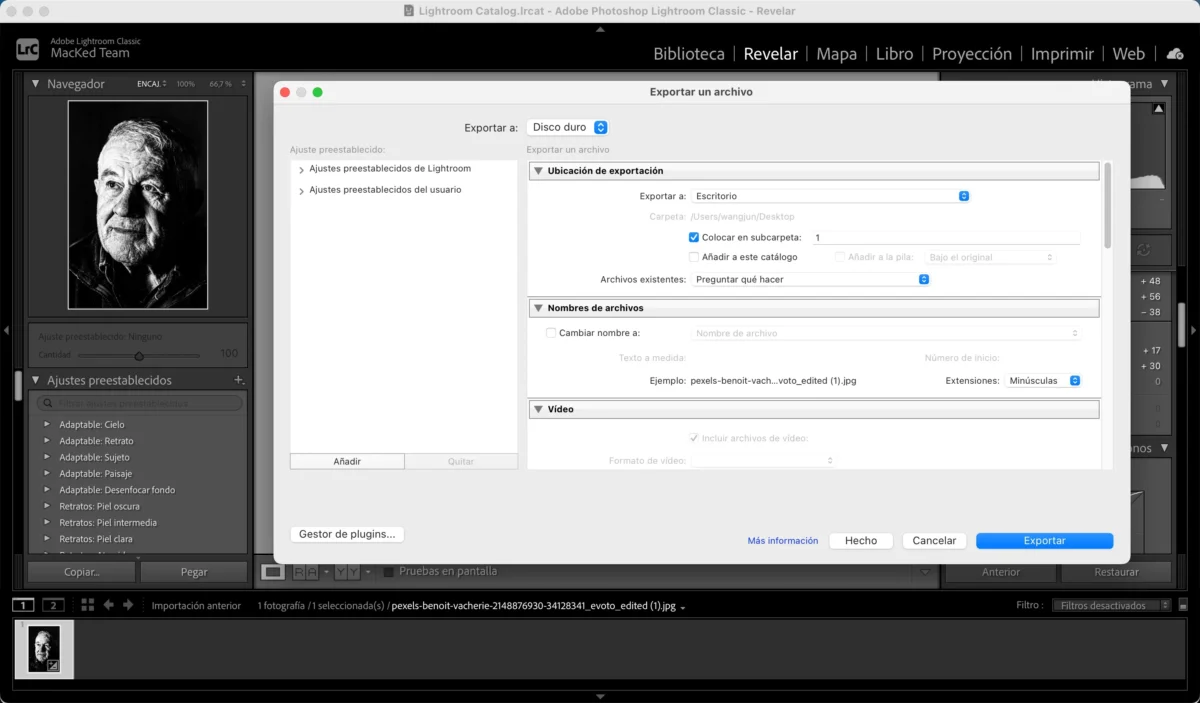Check the Cambiar nombre a option

551,333
